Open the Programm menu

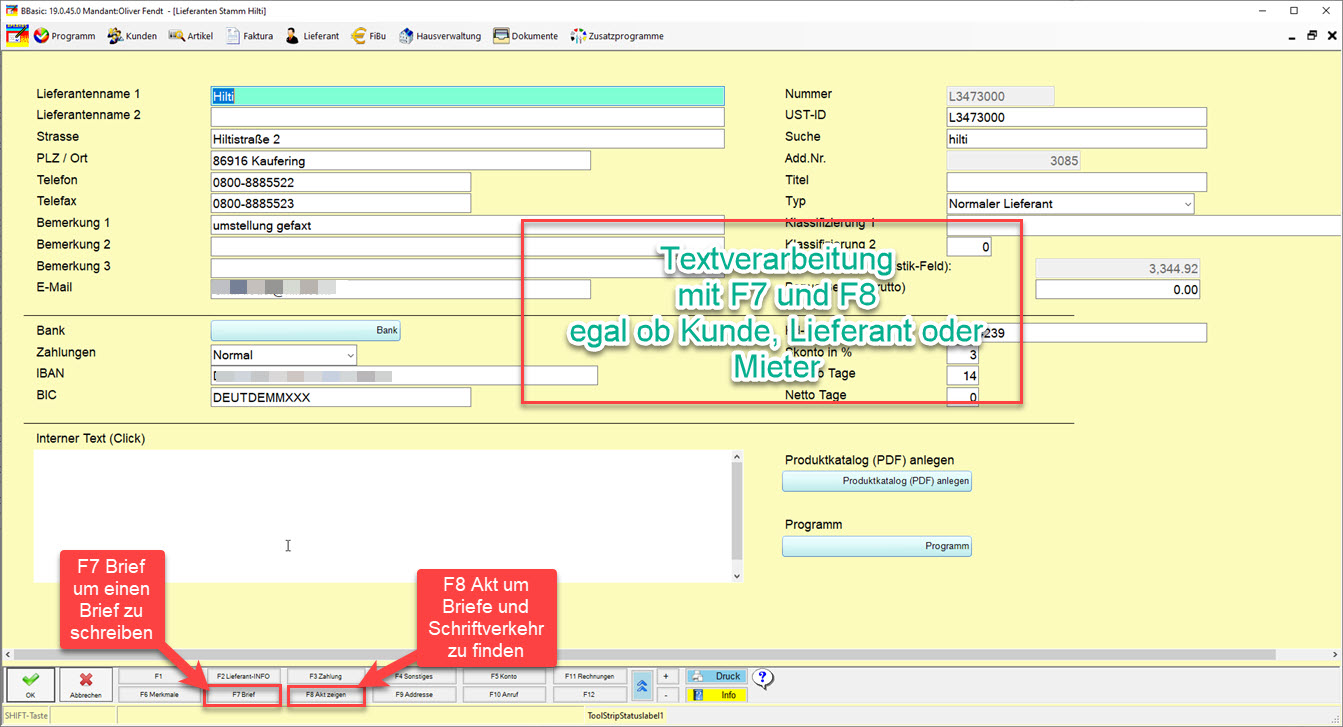[x=65, y=36]
